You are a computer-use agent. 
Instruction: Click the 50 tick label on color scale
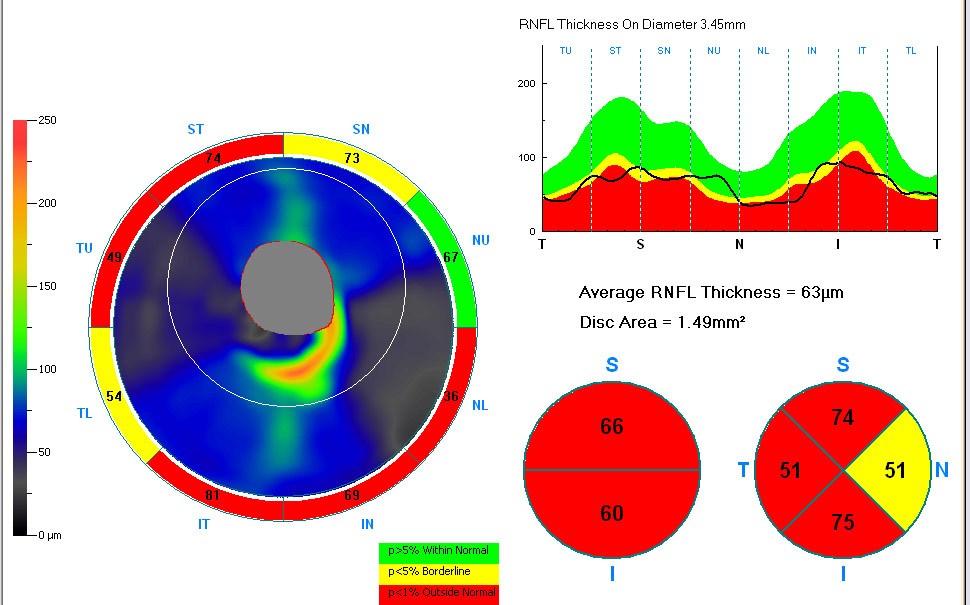click(x=44, y=452)
